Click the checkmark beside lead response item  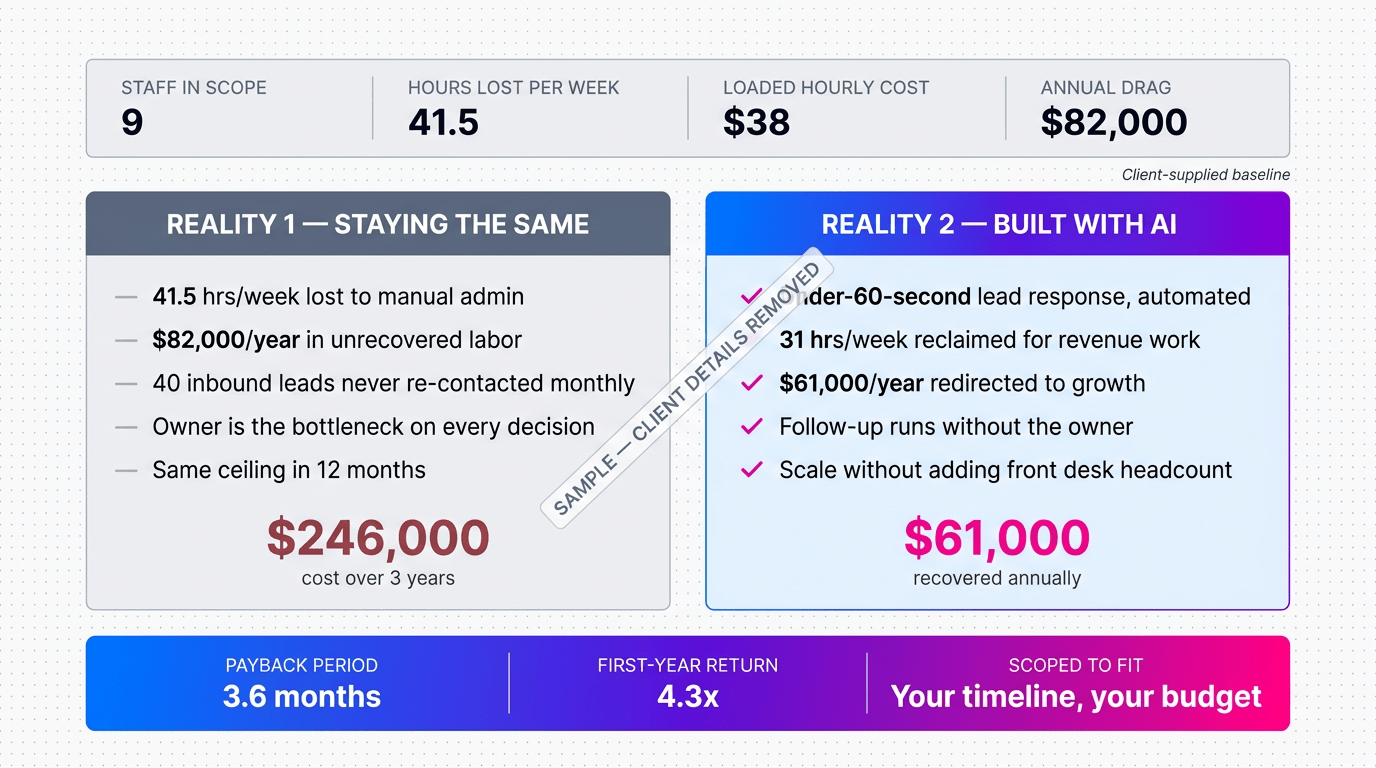point(751,297)
